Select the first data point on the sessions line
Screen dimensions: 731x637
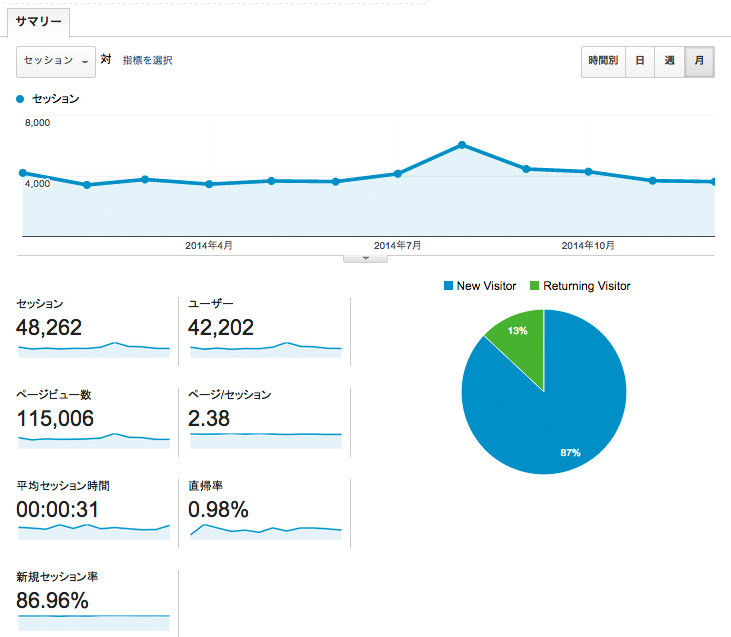click(x=23, y=173)
